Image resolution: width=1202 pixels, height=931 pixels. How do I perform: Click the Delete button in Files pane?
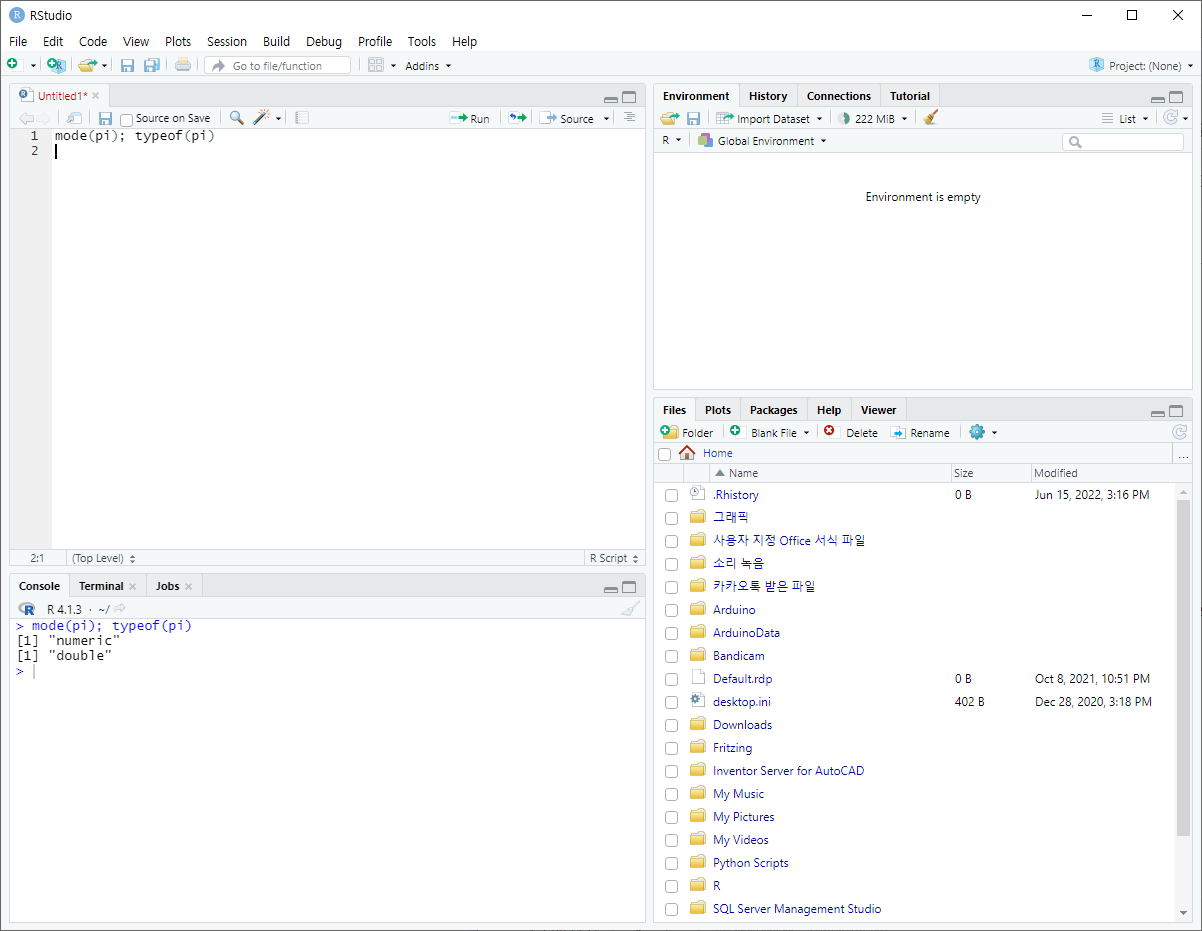tap(851, 432)
